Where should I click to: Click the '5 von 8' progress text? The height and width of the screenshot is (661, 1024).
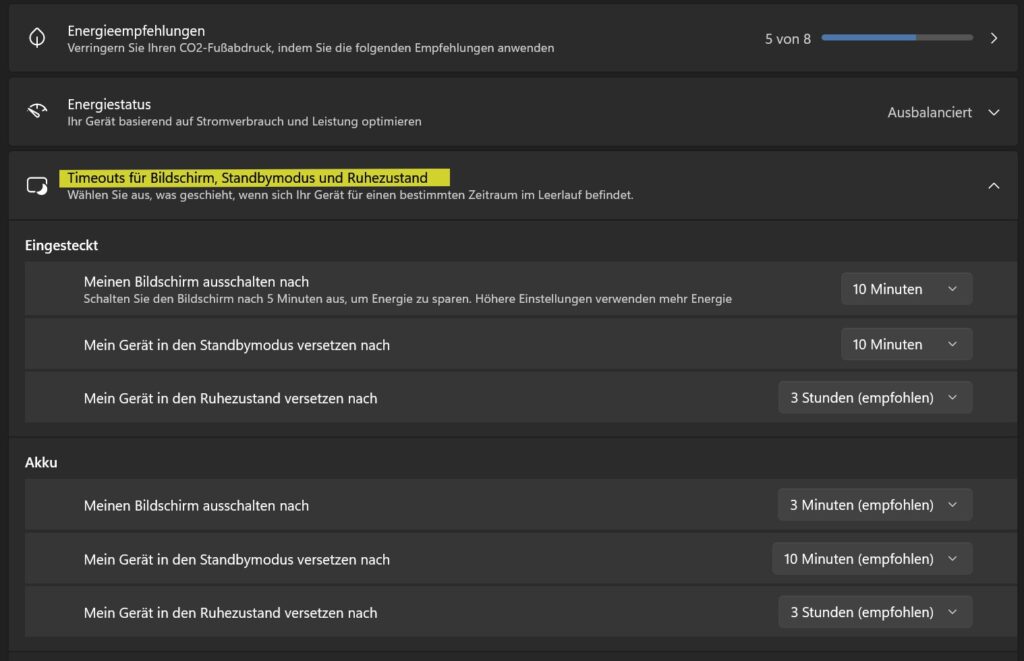pyautogui.click(x=788, y=39)
